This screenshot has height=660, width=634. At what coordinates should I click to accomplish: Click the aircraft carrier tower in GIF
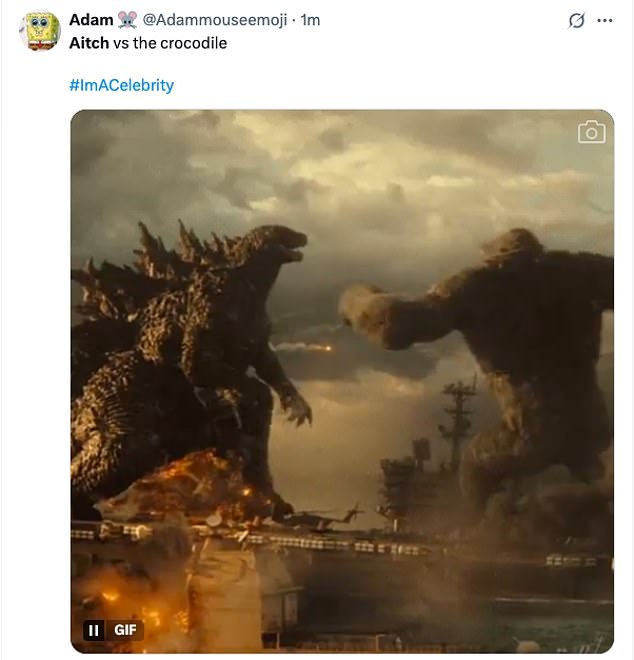458,420
